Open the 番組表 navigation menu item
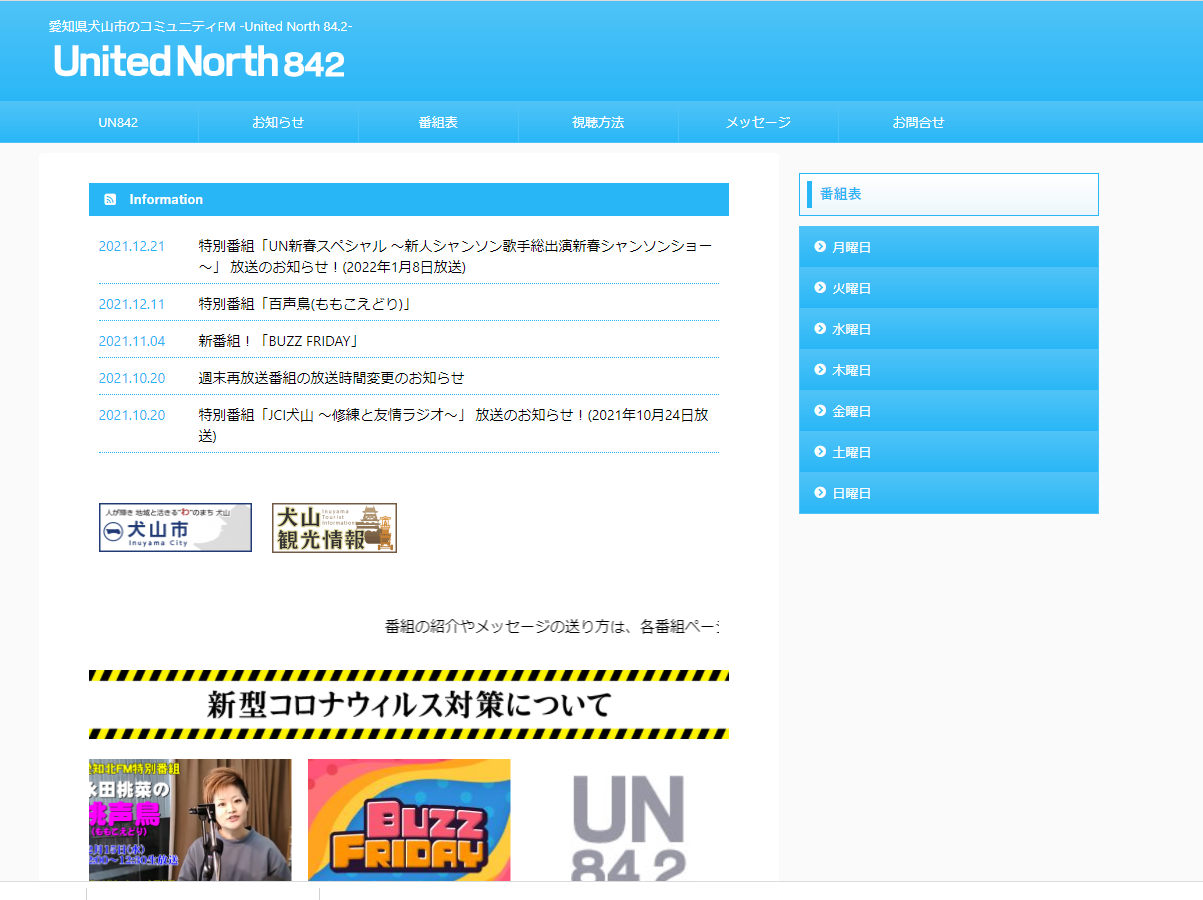Image resolution: width=1203 pixels, height=900 pixels. pyautogui.click(x=438, y=122)
